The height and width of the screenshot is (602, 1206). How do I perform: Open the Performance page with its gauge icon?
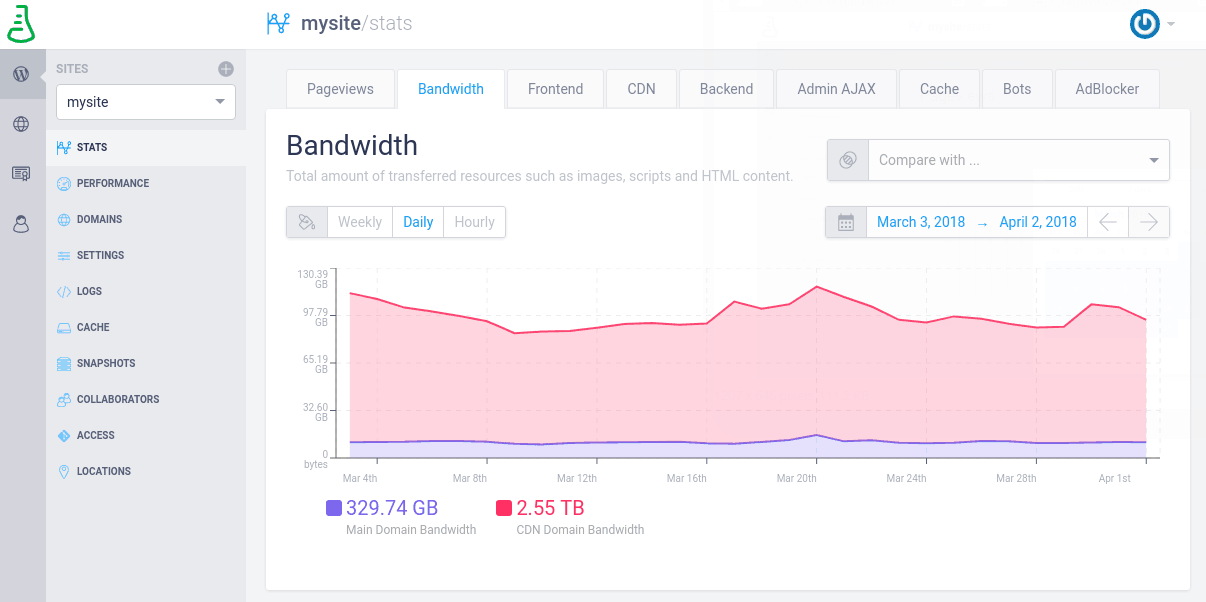click(110, 183)
